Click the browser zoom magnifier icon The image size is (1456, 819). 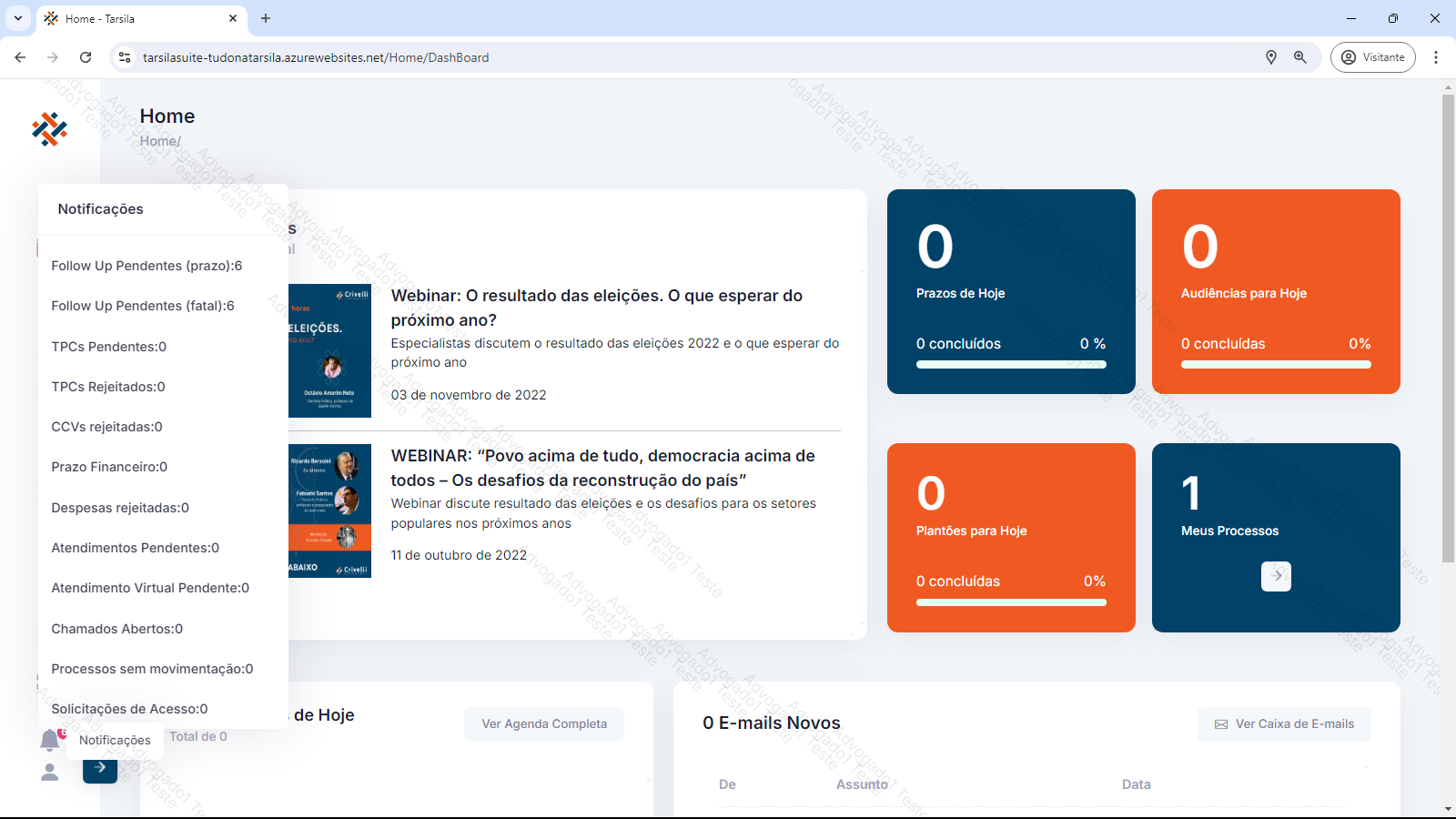point(1300,57)
